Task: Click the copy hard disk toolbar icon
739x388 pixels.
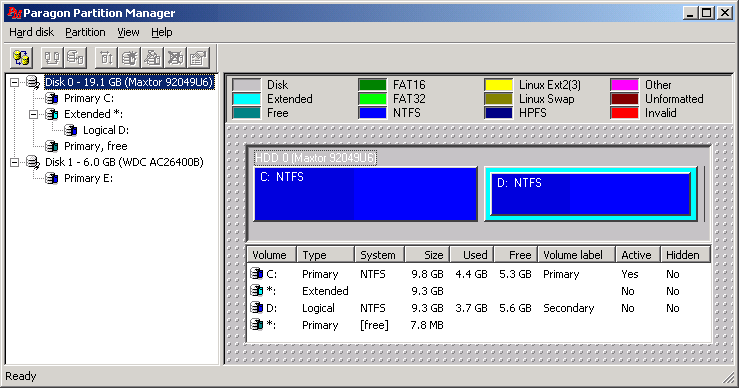Action: point(75,58)
